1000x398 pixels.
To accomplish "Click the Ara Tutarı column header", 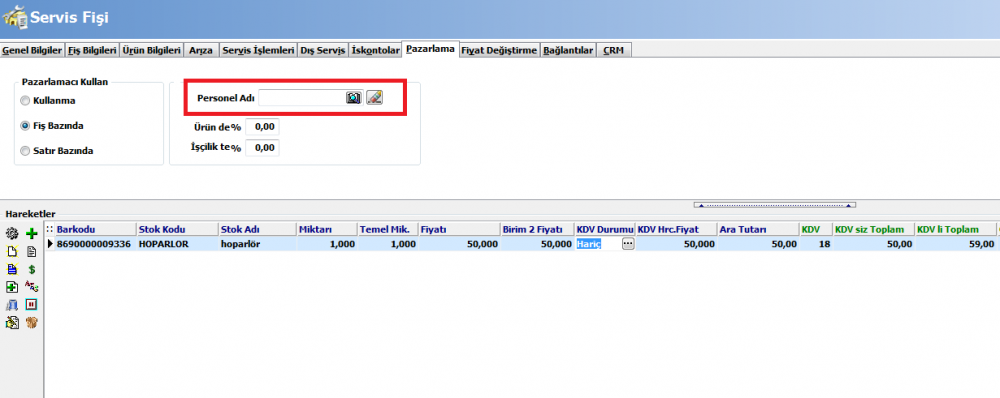I will pyautogui.click(x=759, y=230).
